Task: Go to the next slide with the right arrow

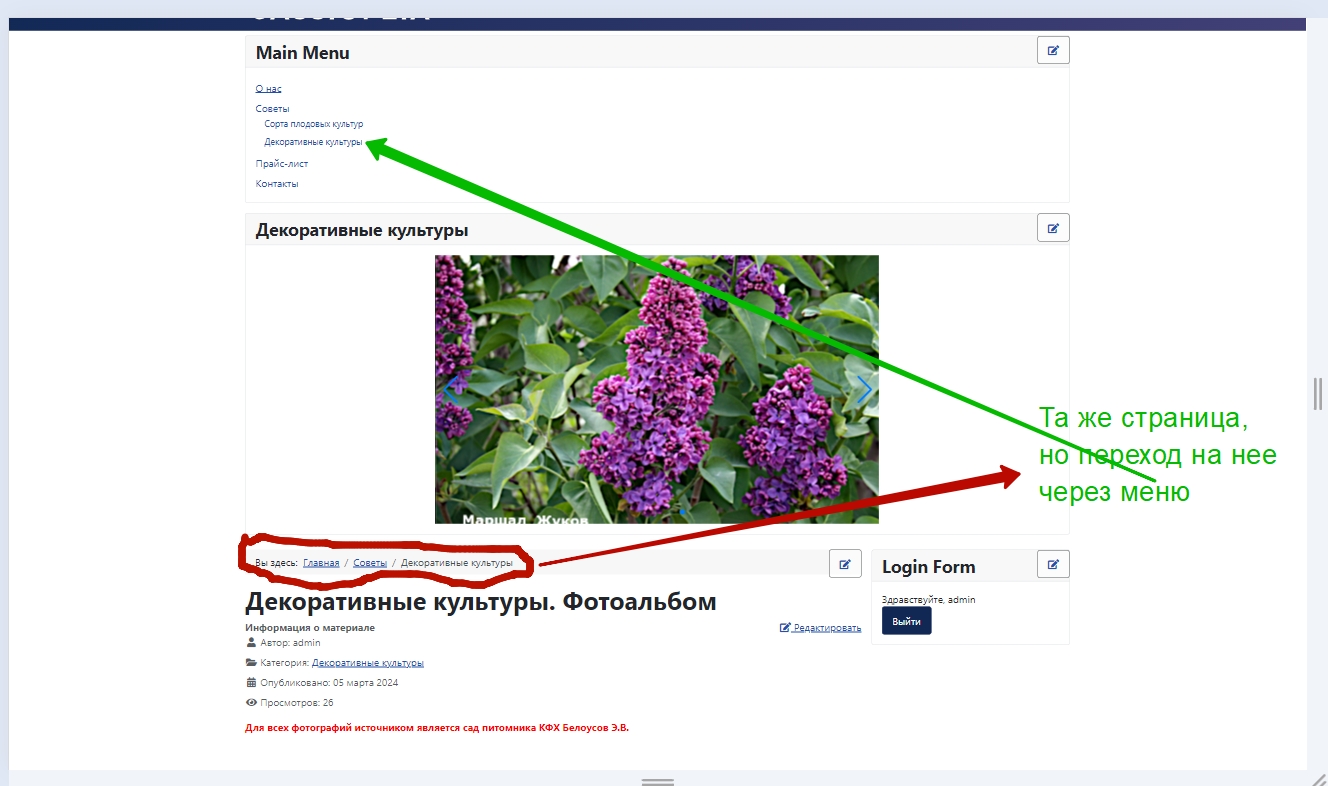Action: click(x=864, y=390)
